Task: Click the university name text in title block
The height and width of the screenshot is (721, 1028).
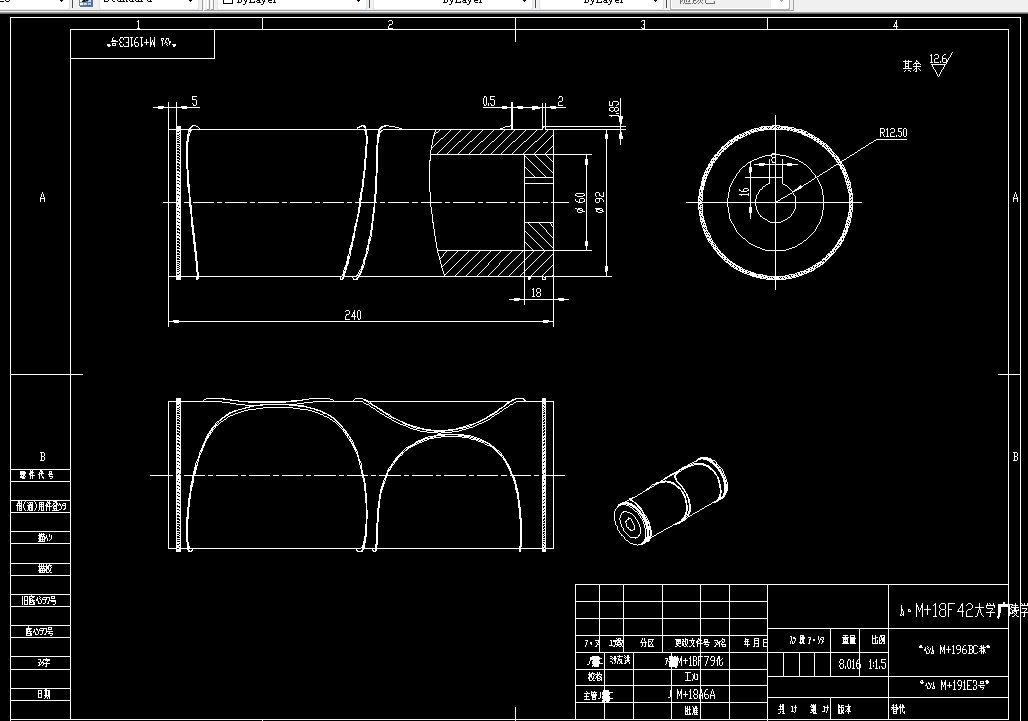Action: click(x=962, y=611)
